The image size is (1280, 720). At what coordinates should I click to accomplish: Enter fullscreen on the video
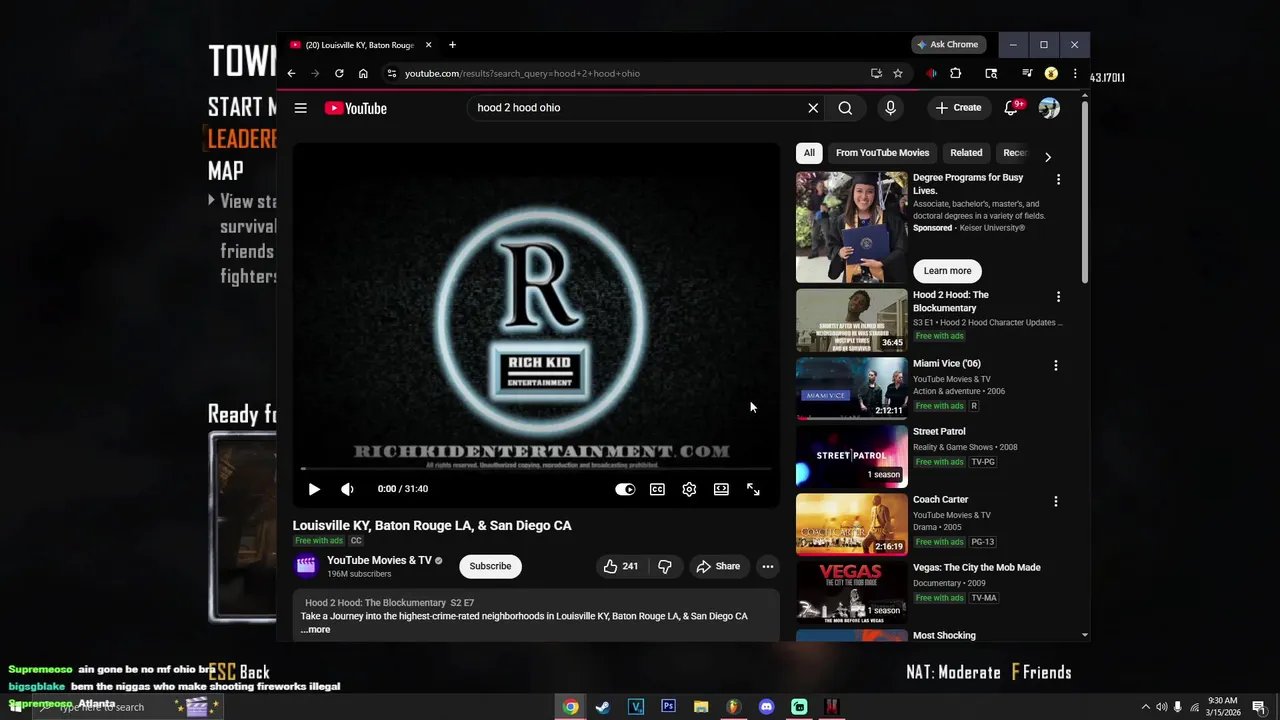click(x=753, y=489)
